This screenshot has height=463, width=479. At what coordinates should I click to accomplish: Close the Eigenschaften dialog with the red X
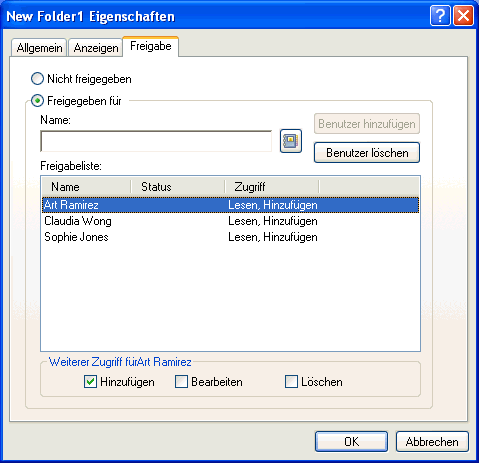click(463, 16)
